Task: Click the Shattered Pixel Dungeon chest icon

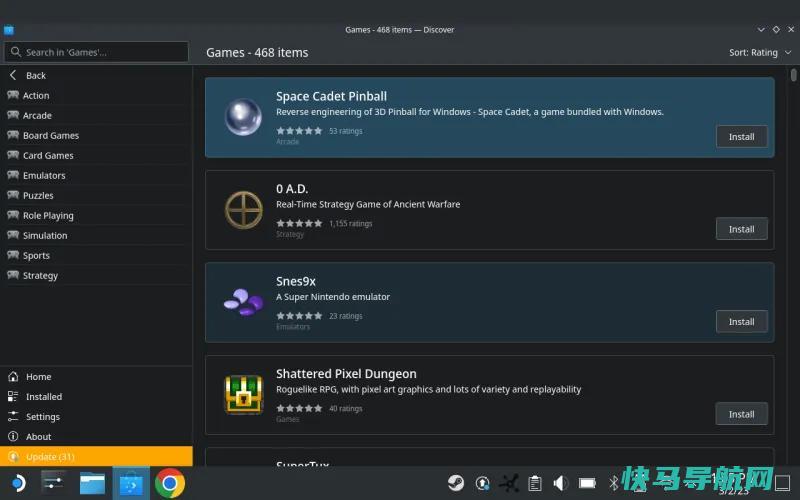Action: [243, 394]
